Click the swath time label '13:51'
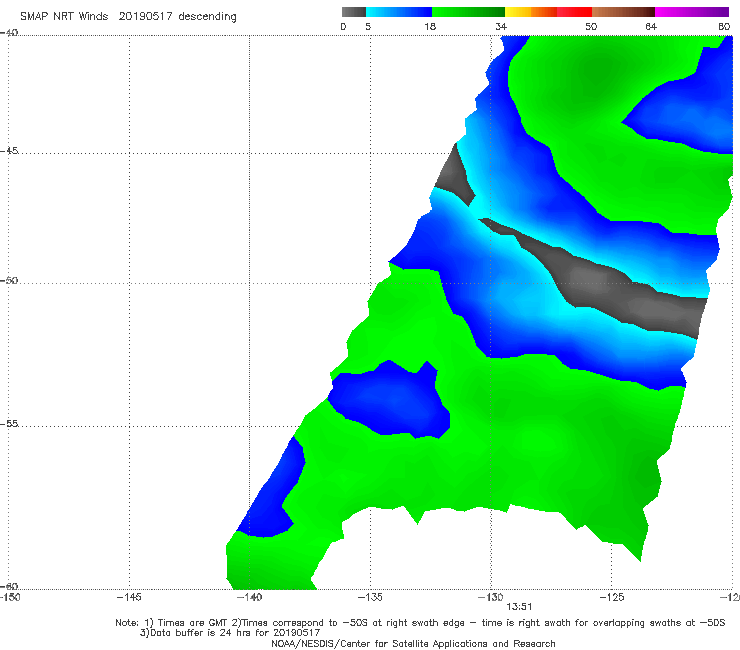Image resolution: width=740 pixels, height=650 pixels. click(x=519, y=607)
